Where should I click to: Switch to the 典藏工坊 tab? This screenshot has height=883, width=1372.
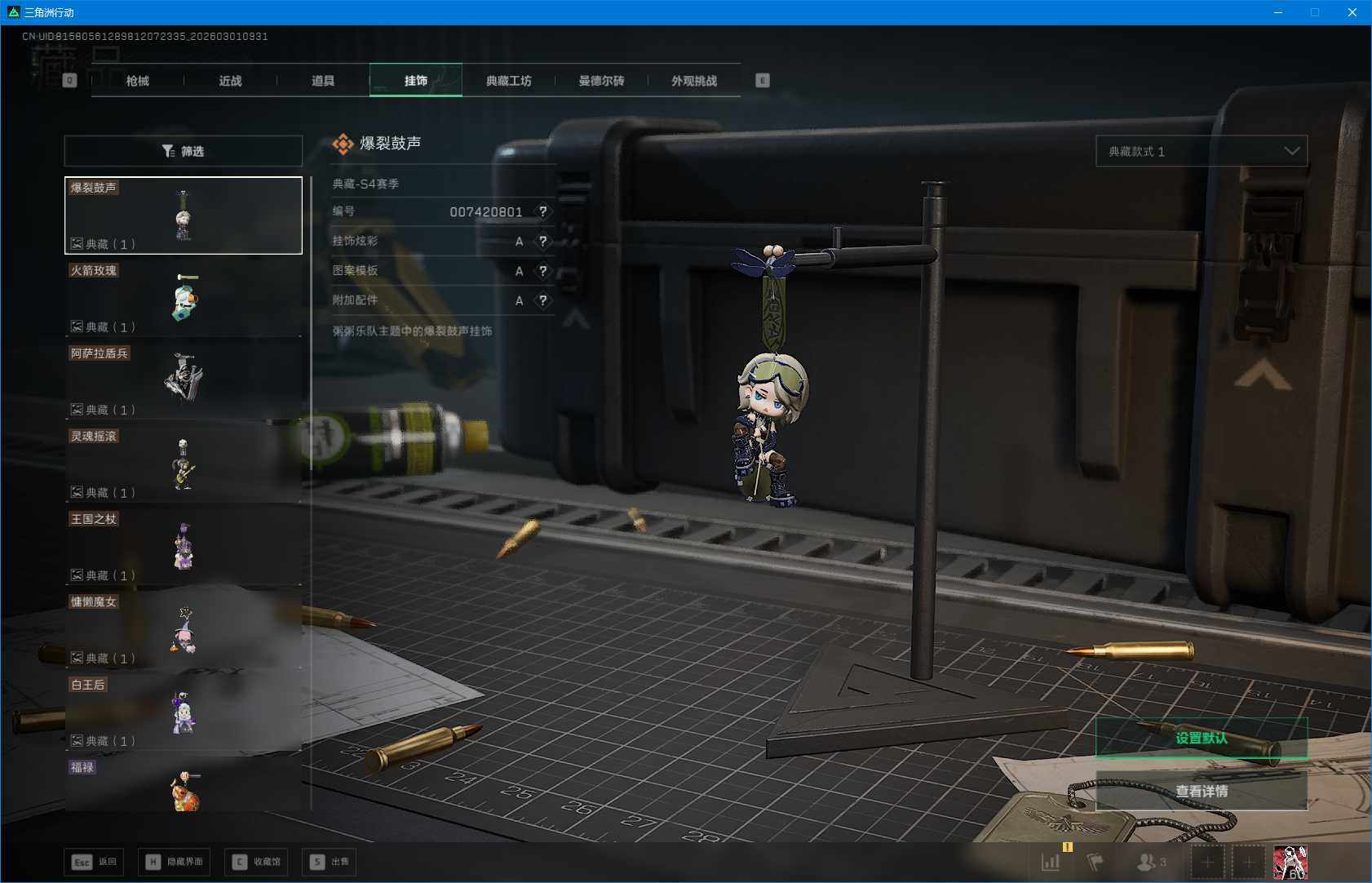coord(508,81)
